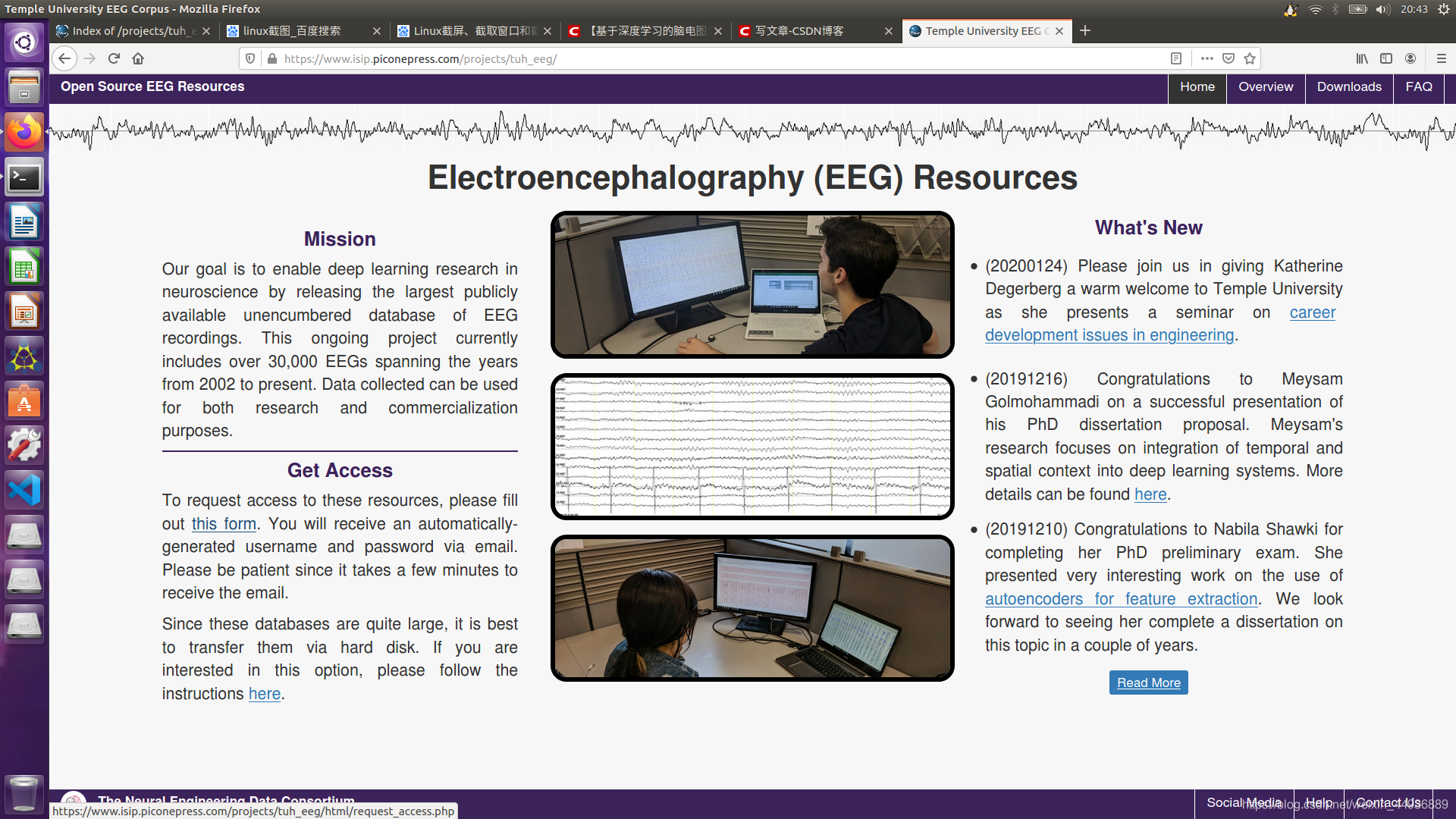Open the sound volume indicator

point(1383,9)
